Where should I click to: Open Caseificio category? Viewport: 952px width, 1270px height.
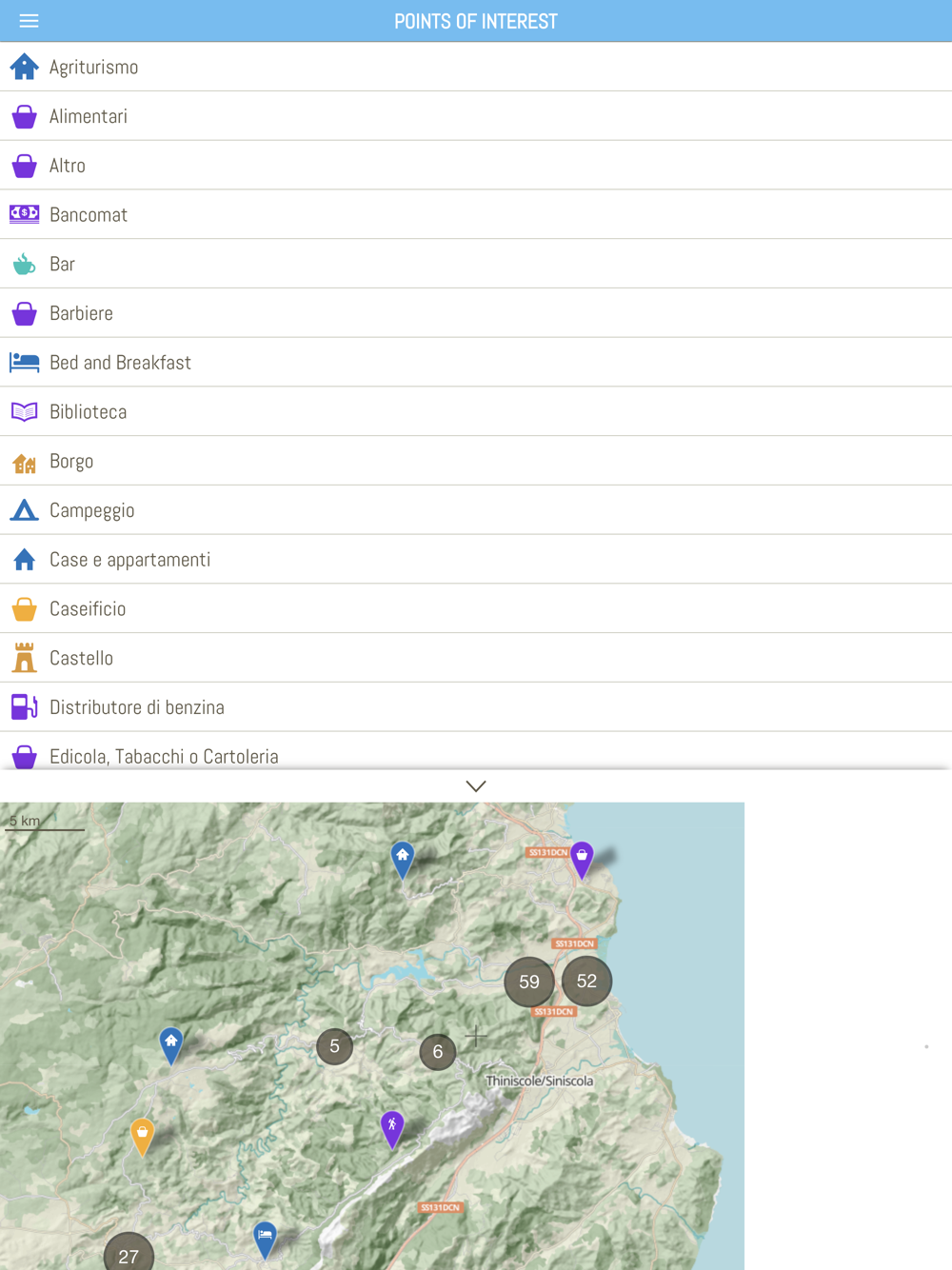(88, 609)
